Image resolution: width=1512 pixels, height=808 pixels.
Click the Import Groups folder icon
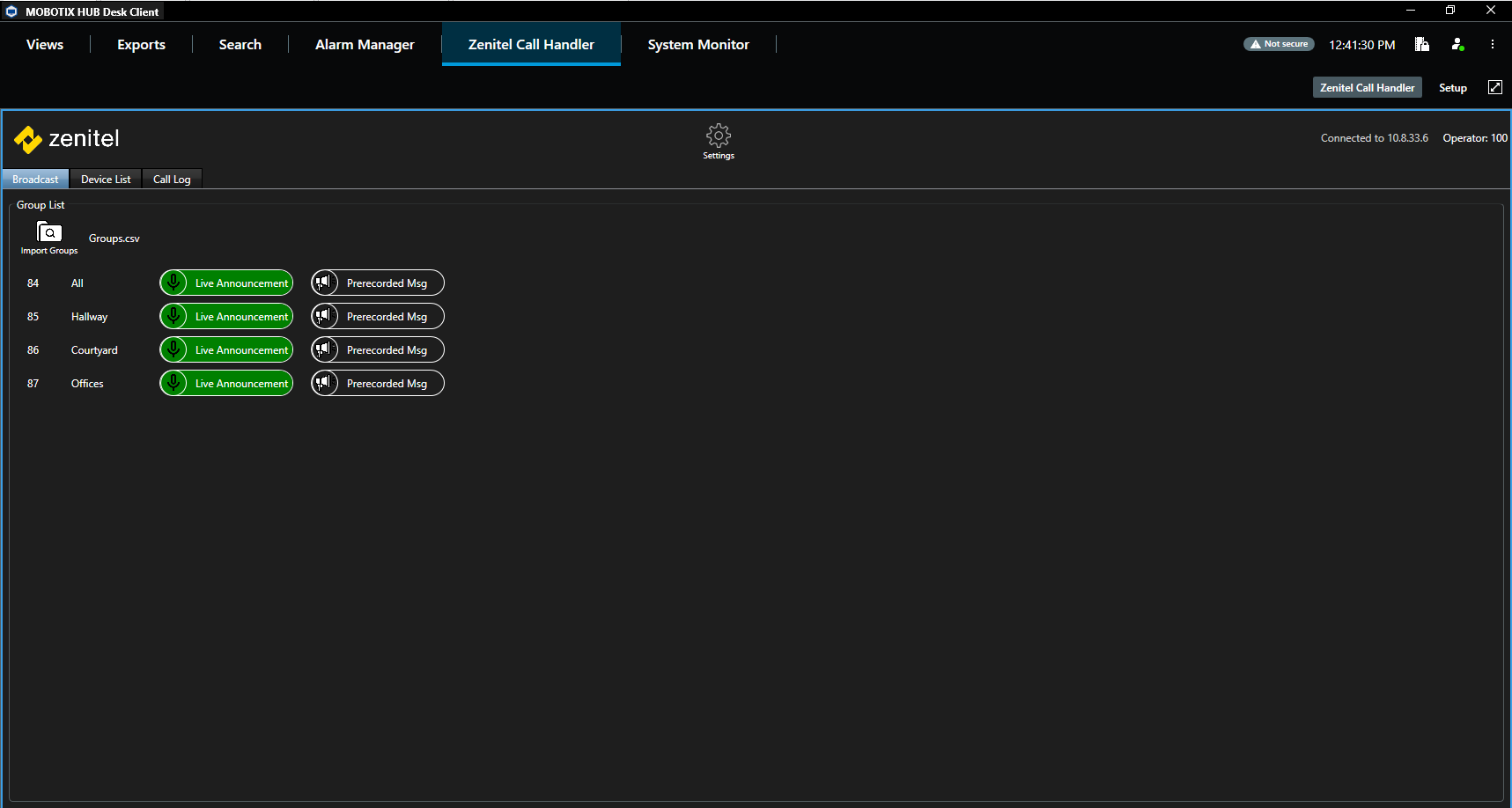(49, 232)
